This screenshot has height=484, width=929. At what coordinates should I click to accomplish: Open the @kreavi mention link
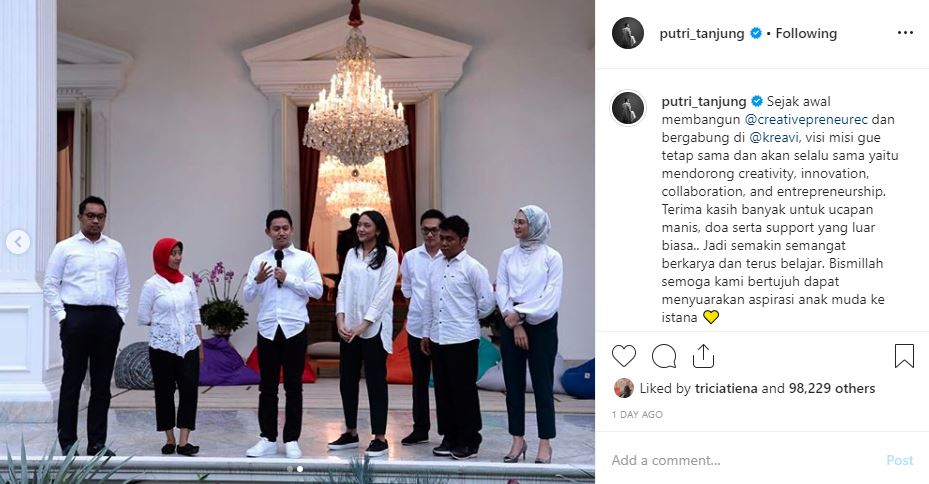[x=774, y=137]
